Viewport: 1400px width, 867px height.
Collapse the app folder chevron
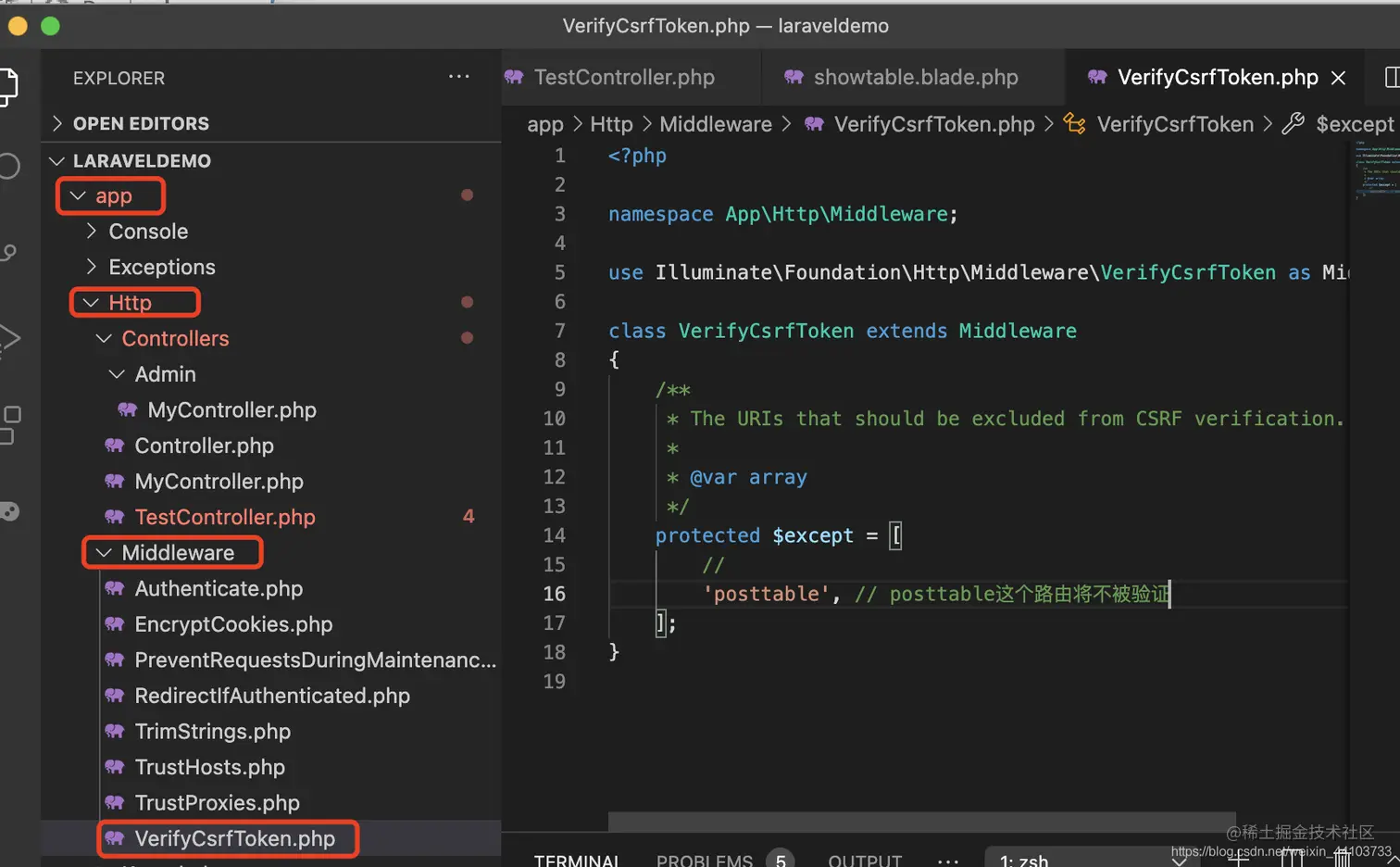pyautogui.click(x=78, y=195)
